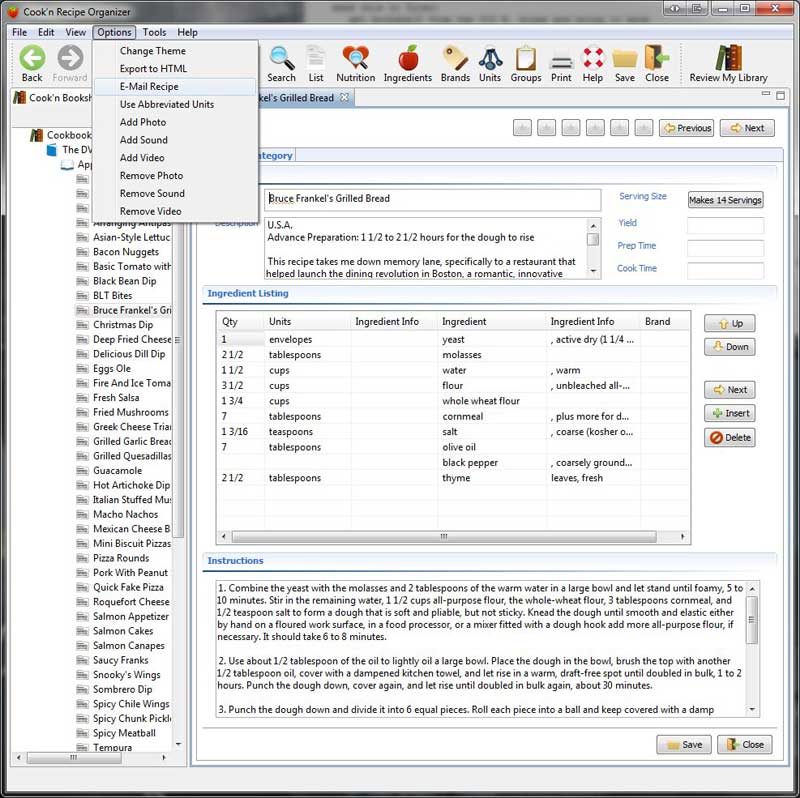Open the Units toolbar icon
The height and width of the screenshot is (798, 800).
[x=490, y=58]
